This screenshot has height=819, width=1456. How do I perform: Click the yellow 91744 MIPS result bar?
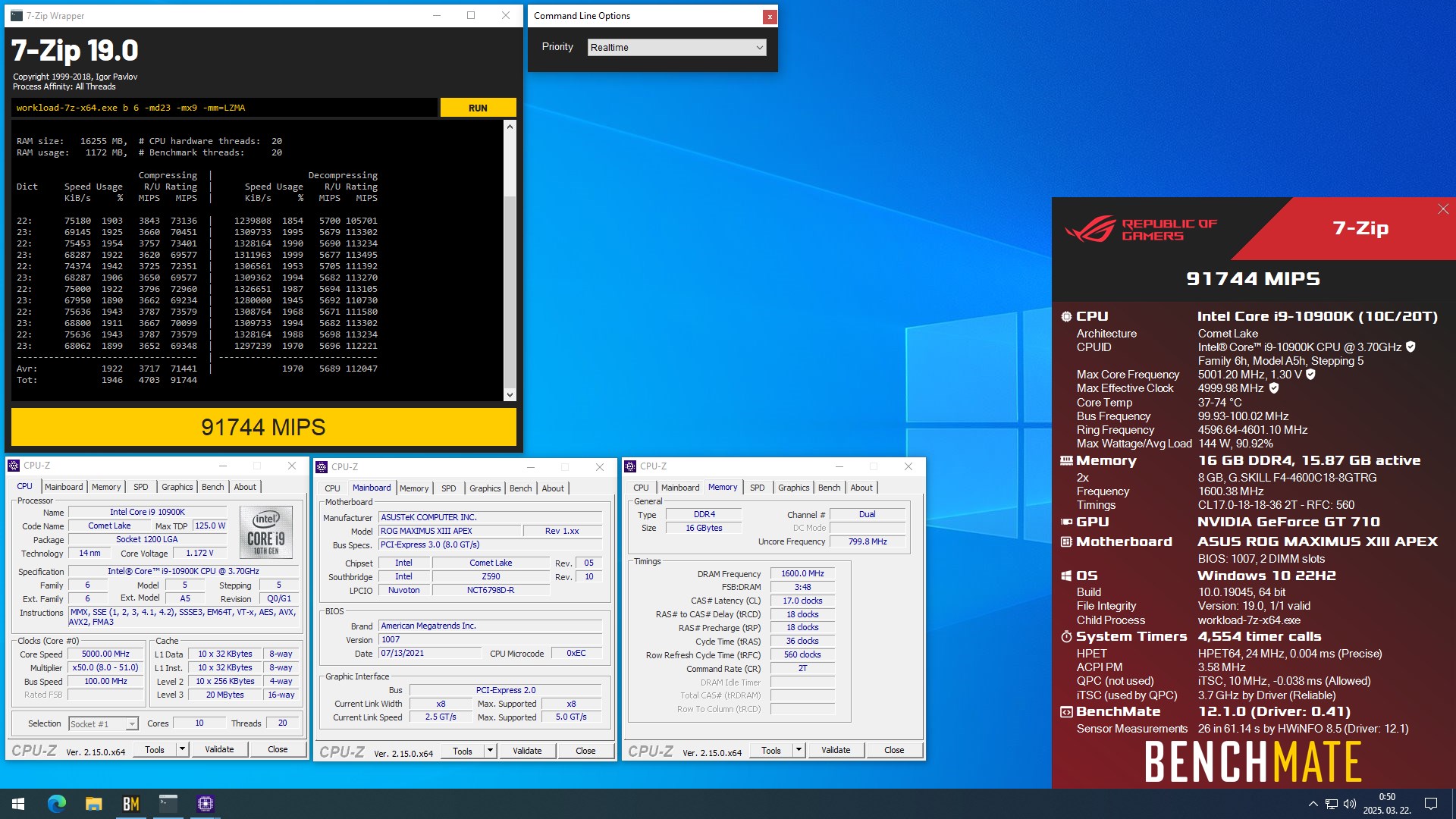coord(264,427)
